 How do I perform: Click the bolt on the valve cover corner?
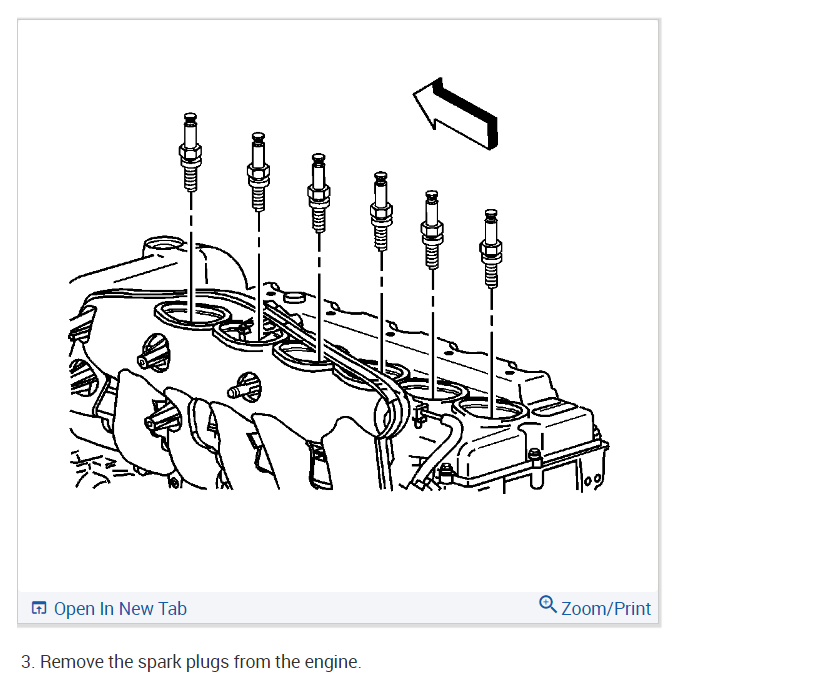coord(534,455)
